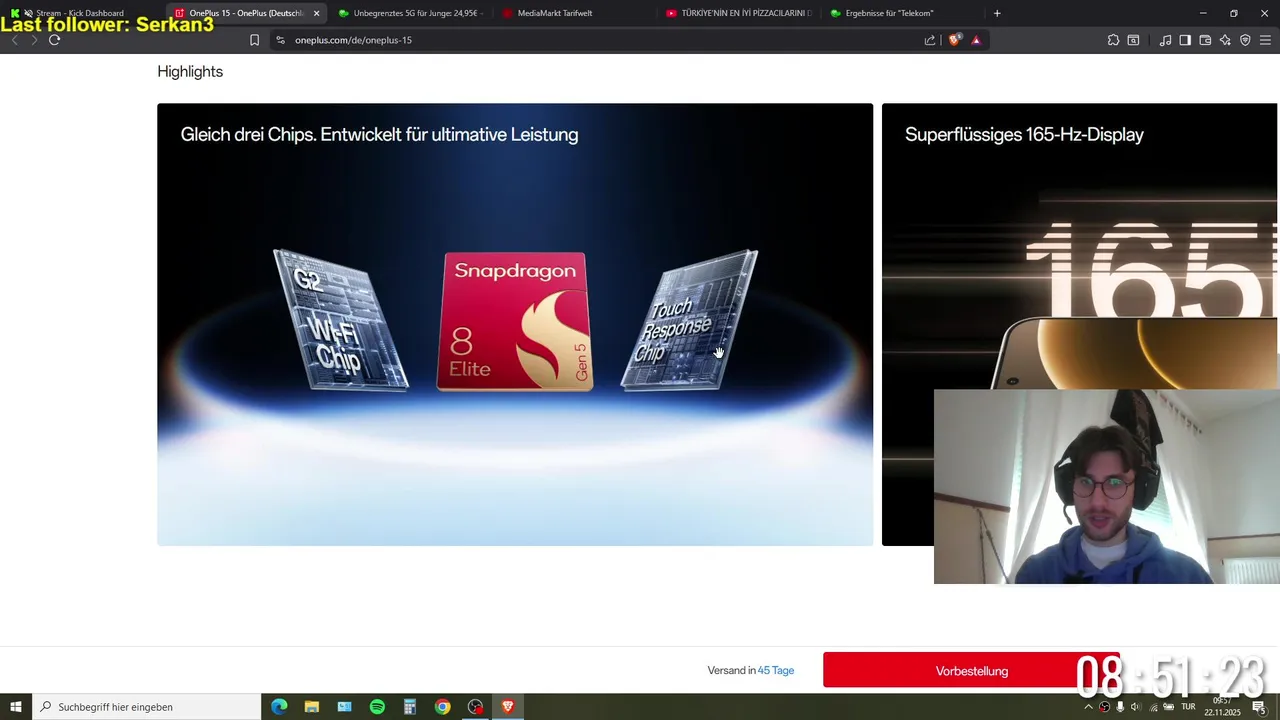Click the Touch Response Chip image
The width and height of the screenshot is (1280, 720).
pos(689,319)
